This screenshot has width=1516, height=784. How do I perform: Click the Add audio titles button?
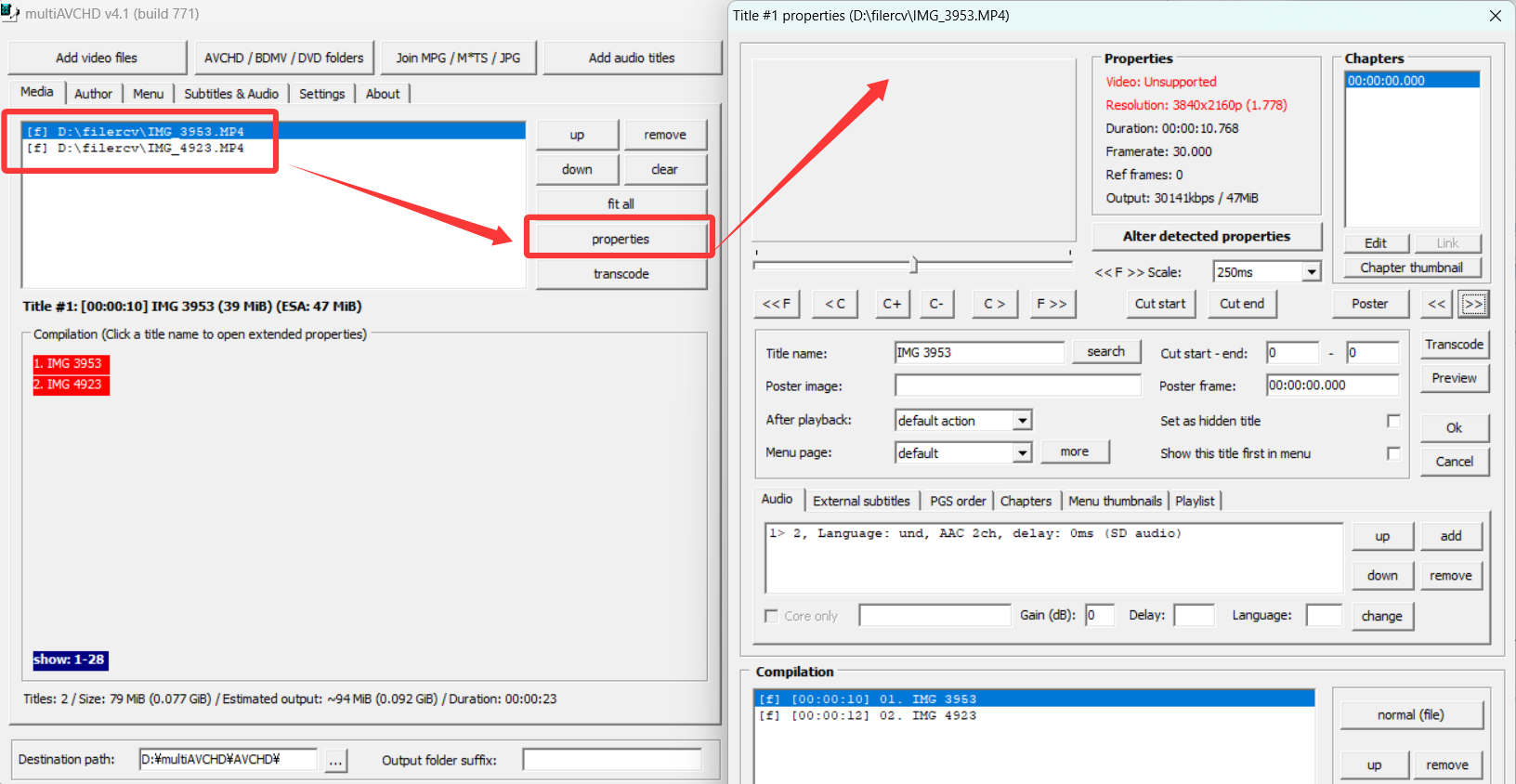point(632,58)
